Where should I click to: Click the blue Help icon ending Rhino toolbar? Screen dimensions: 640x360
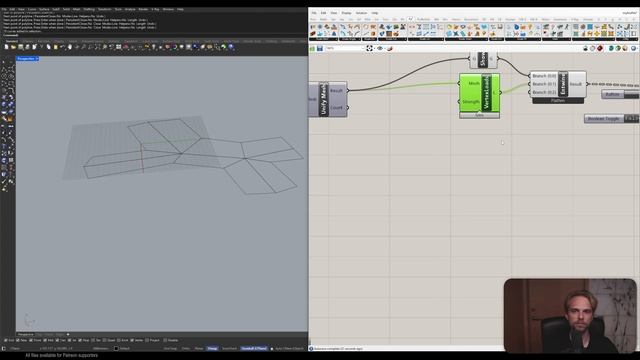pyautogui.click(x=231, y=47)
